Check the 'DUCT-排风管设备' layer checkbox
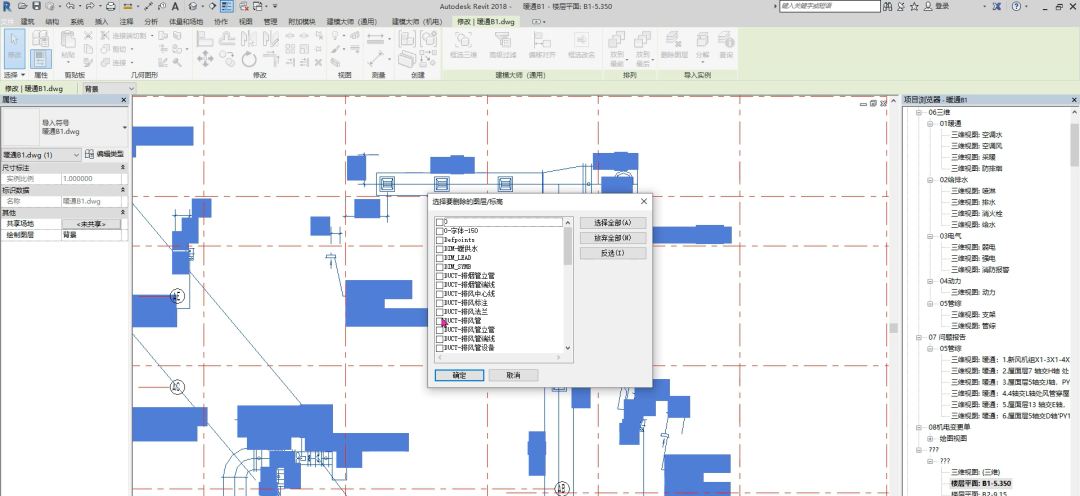1080x496 pixels. (x=439, y=348)
